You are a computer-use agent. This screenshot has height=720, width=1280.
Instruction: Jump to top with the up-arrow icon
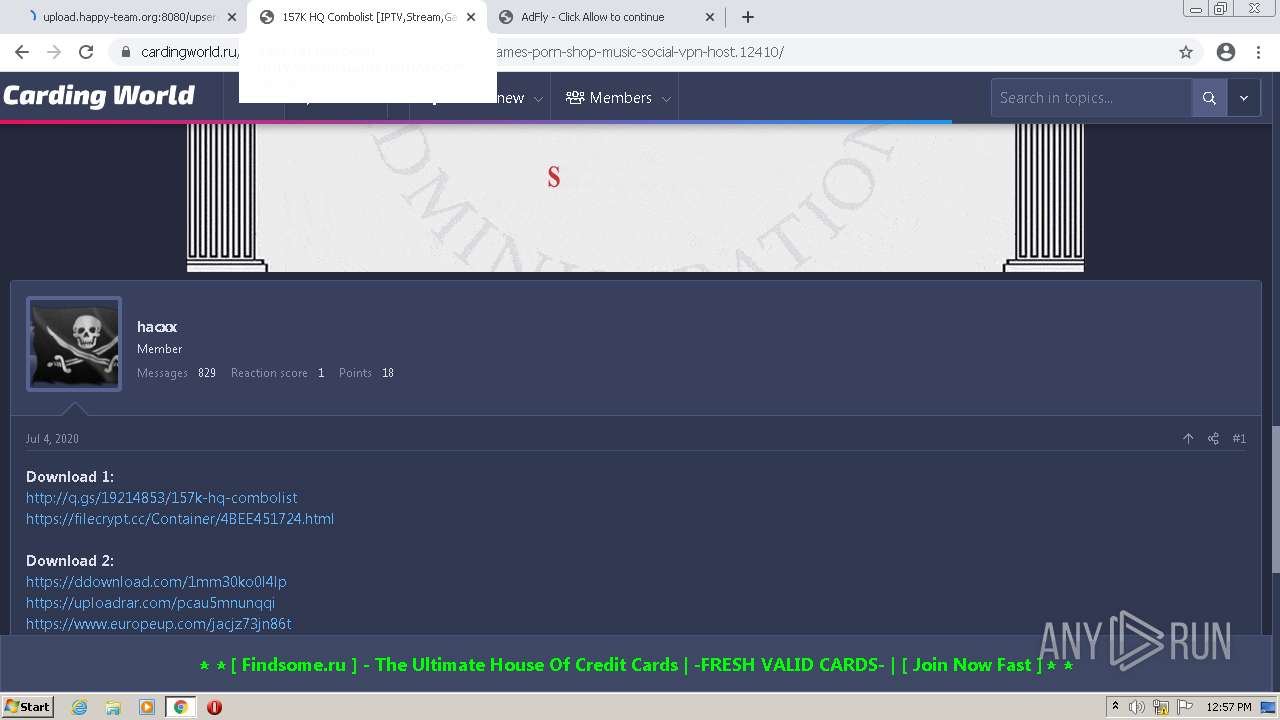tap(1188, 438)
